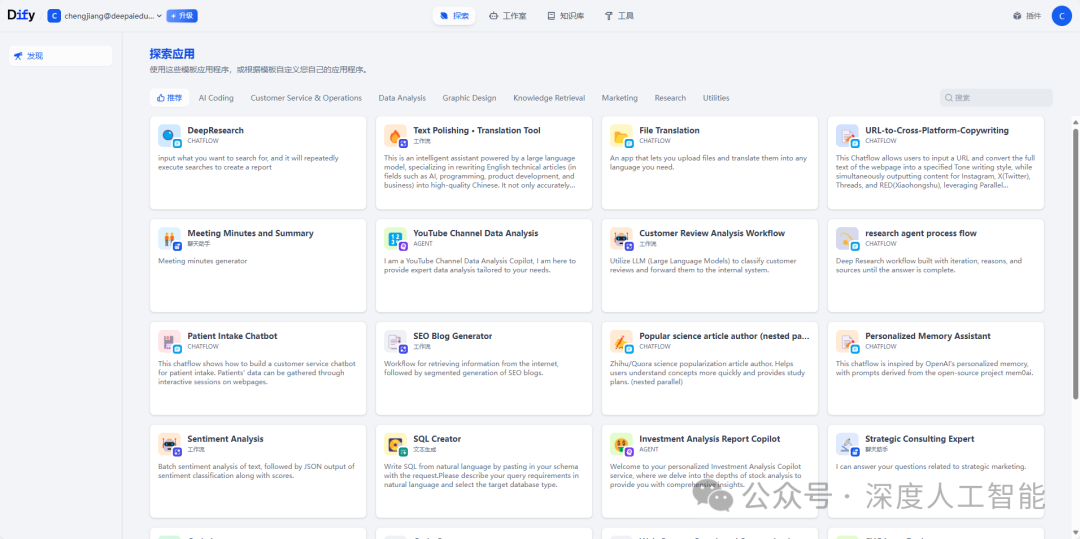
Task: Open the DeepResearch app icon
Action: tap(169, 136)
